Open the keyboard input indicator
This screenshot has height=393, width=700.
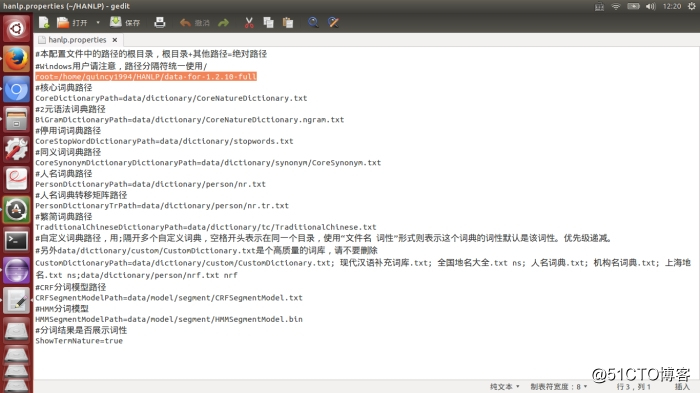pyautogui.click(x=600, y=6)
